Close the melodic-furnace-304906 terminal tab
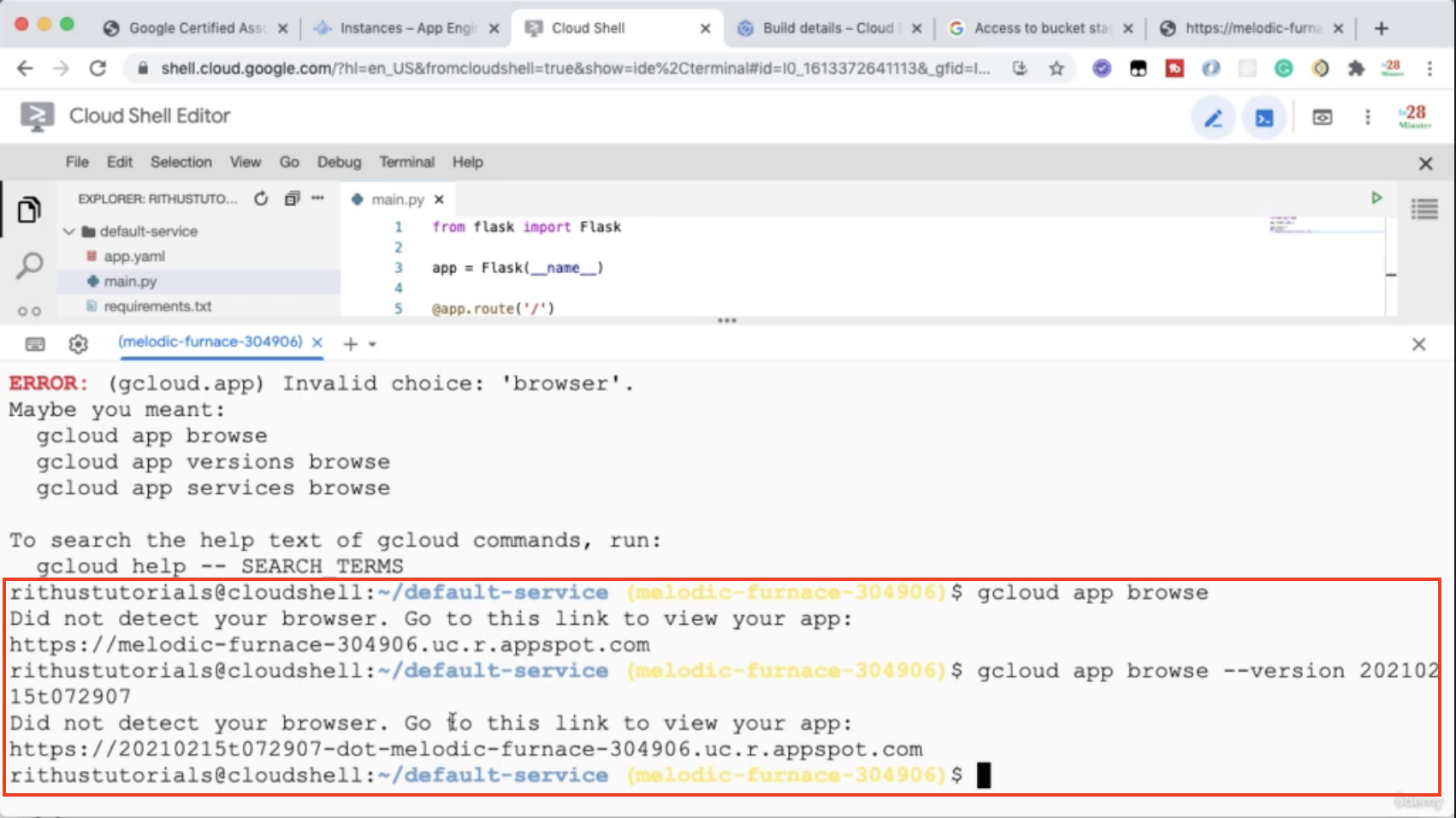The image size is (1456, 818). click(317, 342)
